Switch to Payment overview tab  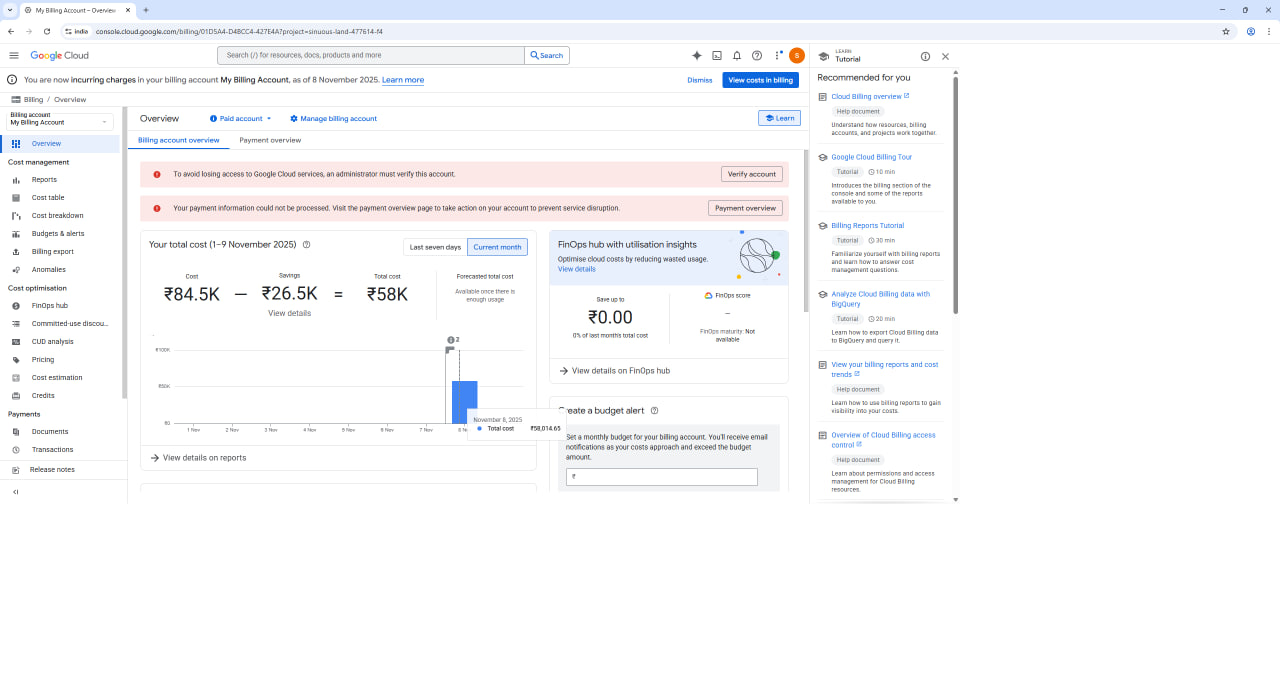click(x=270, y=141)
